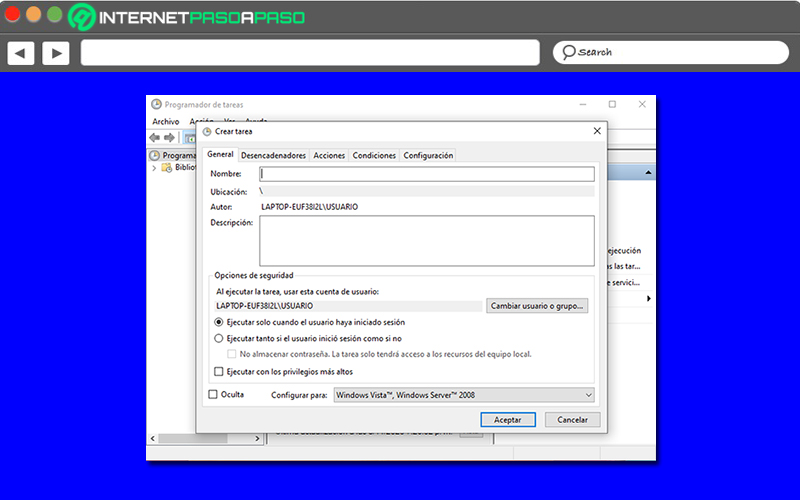Expand the Biblioteca tree node arrow
The image size is (800, 500).
point(154,168)
